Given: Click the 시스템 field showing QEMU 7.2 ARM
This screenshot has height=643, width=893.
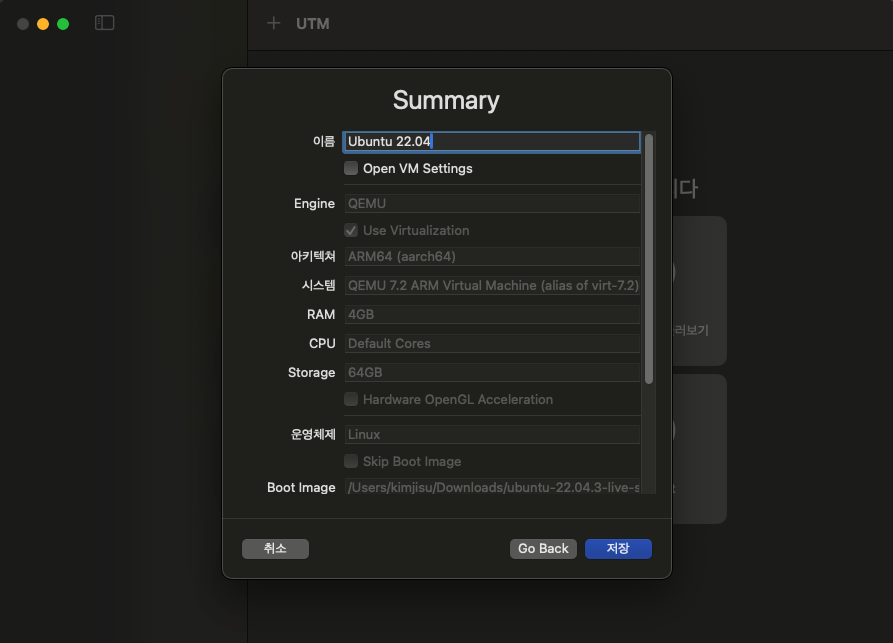Looking at the screenshot, I should click(492, 285).
